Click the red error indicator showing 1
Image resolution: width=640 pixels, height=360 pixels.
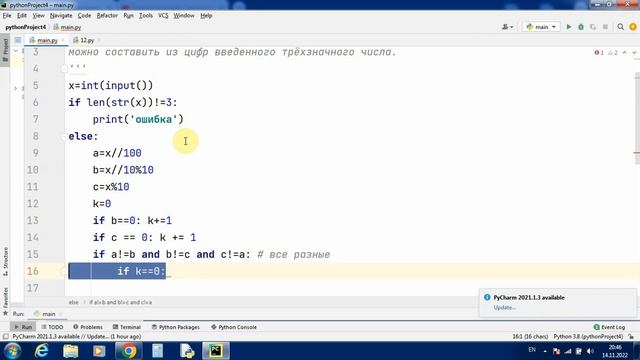click(x=599, y=53)
